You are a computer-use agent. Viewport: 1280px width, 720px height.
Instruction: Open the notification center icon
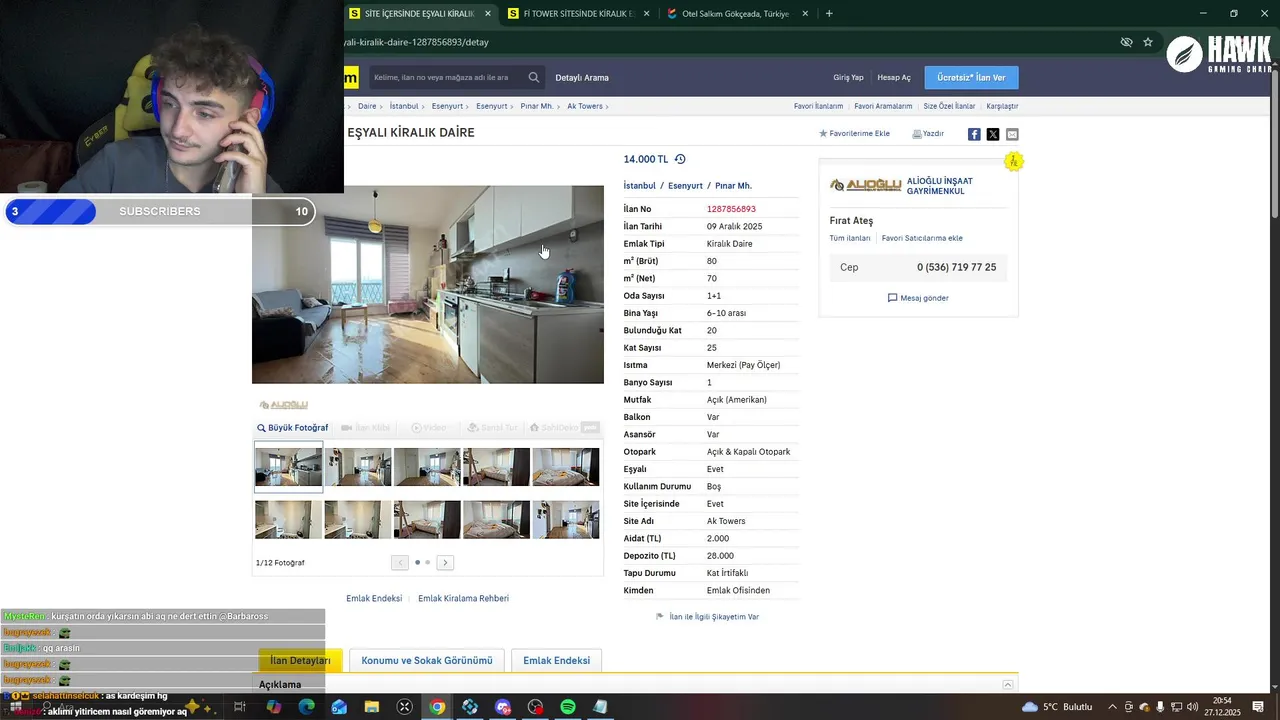(x=1259, y=707)
